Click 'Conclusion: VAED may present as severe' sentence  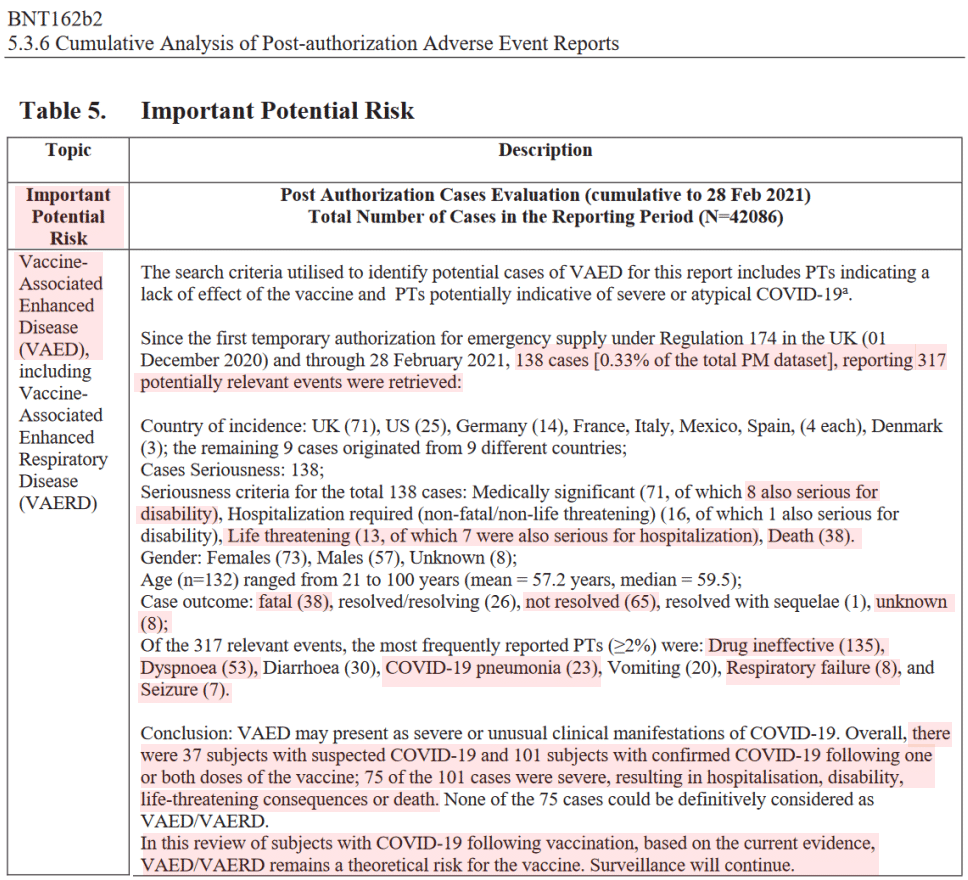[x=488, y=733]
